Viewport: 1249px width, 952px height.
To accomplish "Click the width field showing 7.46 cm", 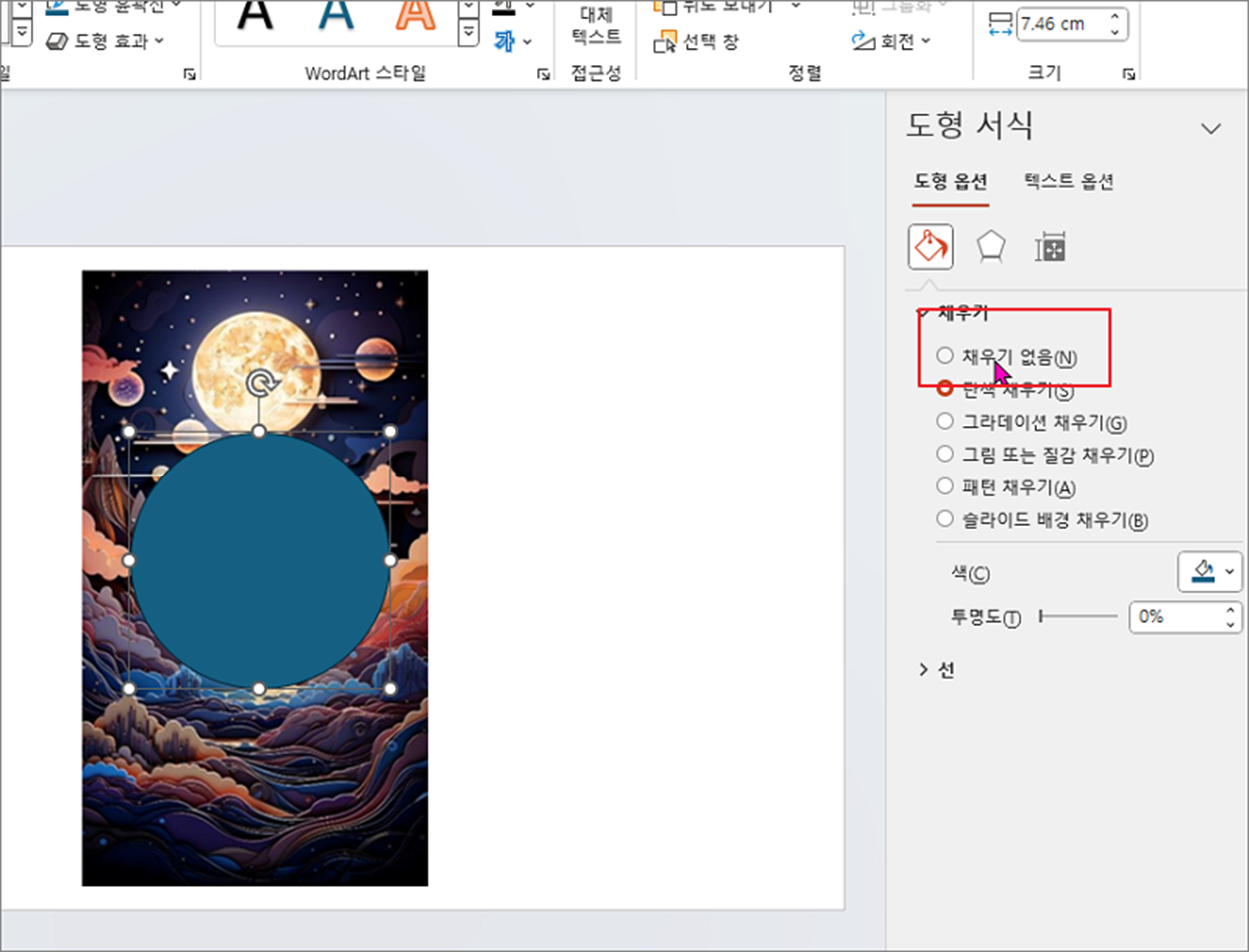I will pyautogui.click(x=1059, y=24).
